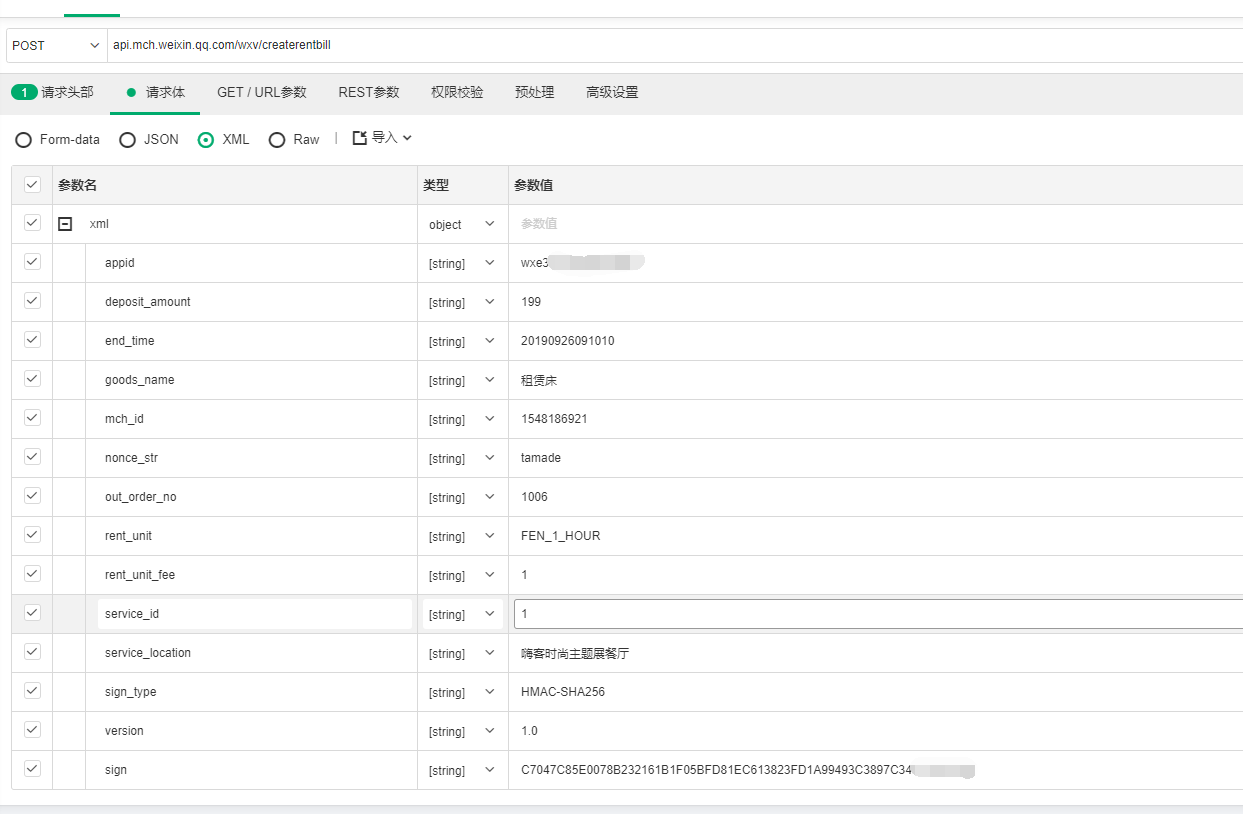Open the 高级设置 tab
1243x814 pixels.
click(x=612, y=92)
